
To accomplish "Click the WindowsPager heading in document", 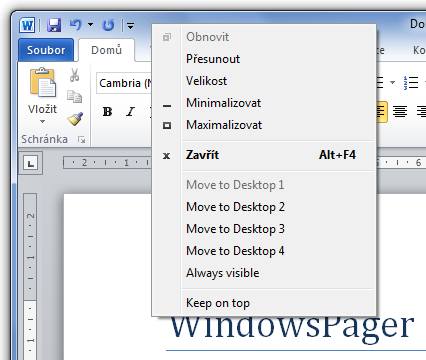I will [293, 329].
